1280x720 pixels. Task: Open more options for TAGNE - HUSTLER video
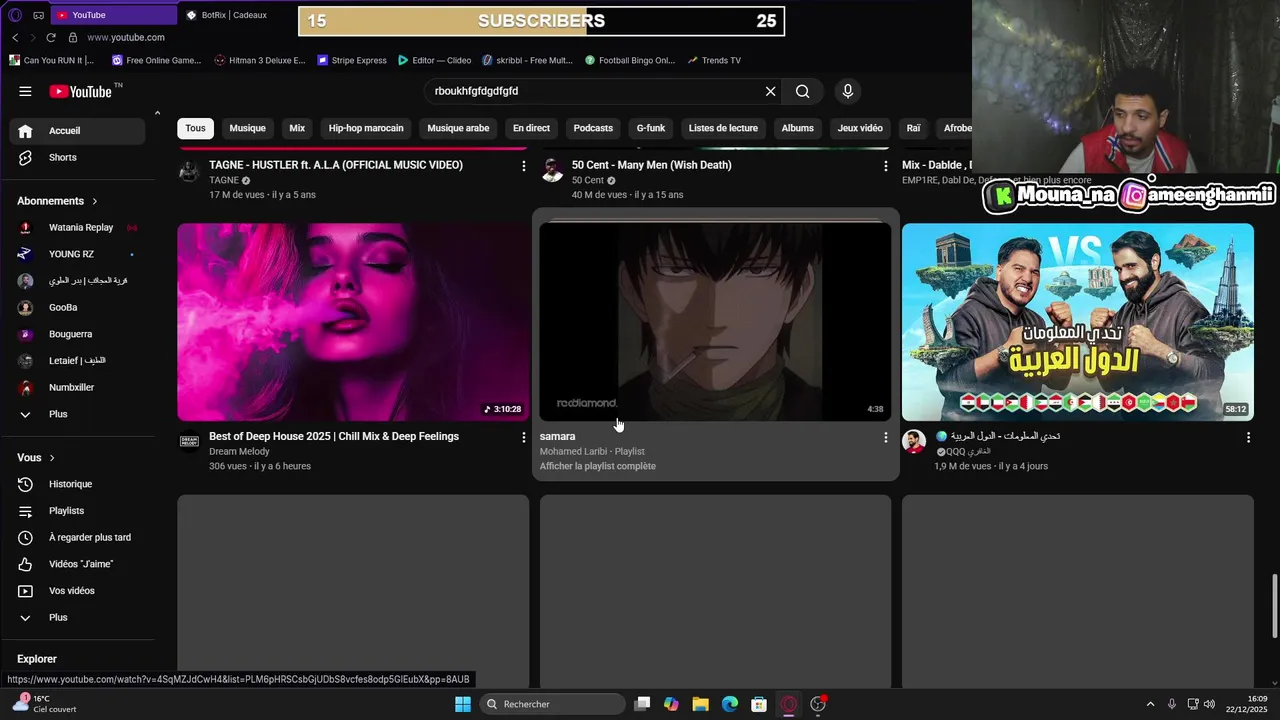523,166
